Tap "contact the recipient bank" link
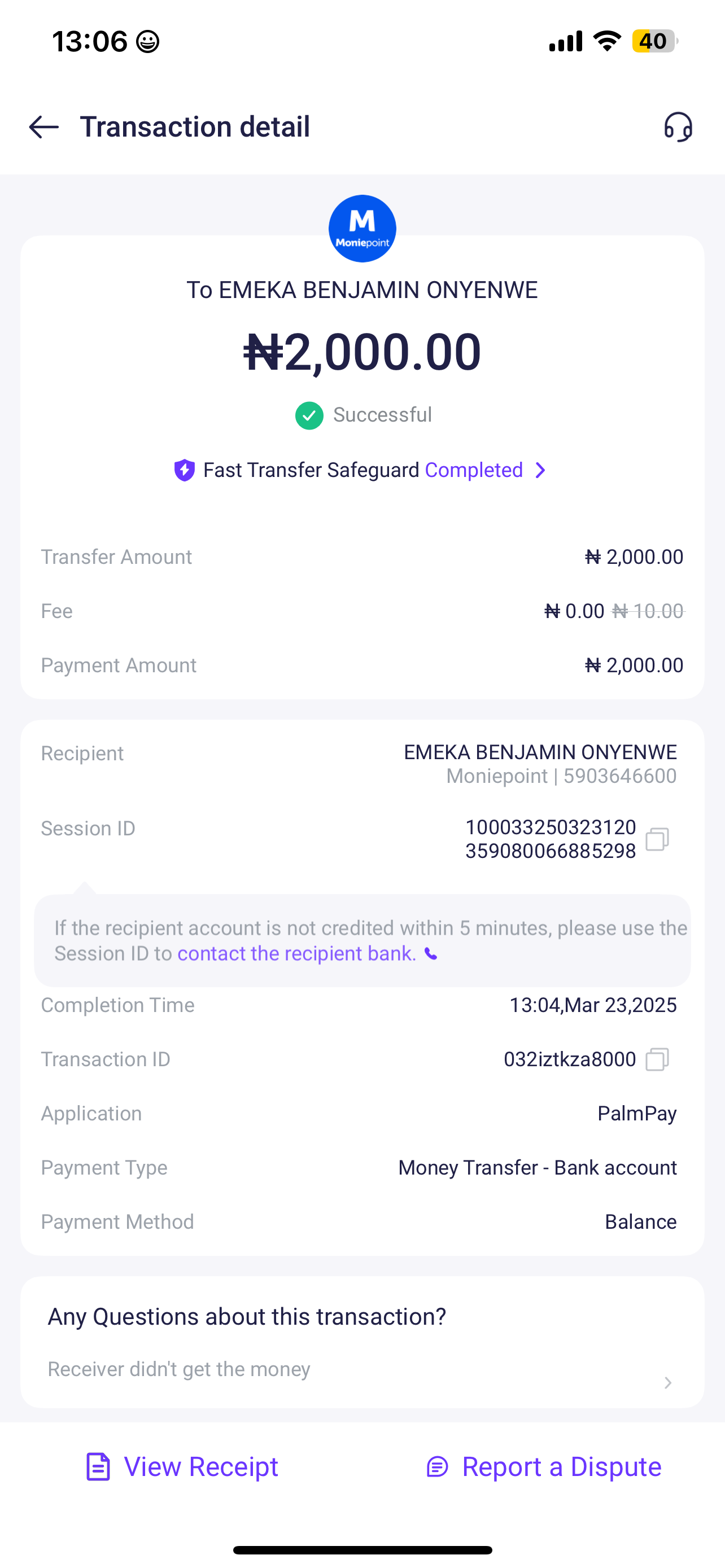Image resolution: width=725 pixels, height=1568 pixels. (296, 954)
